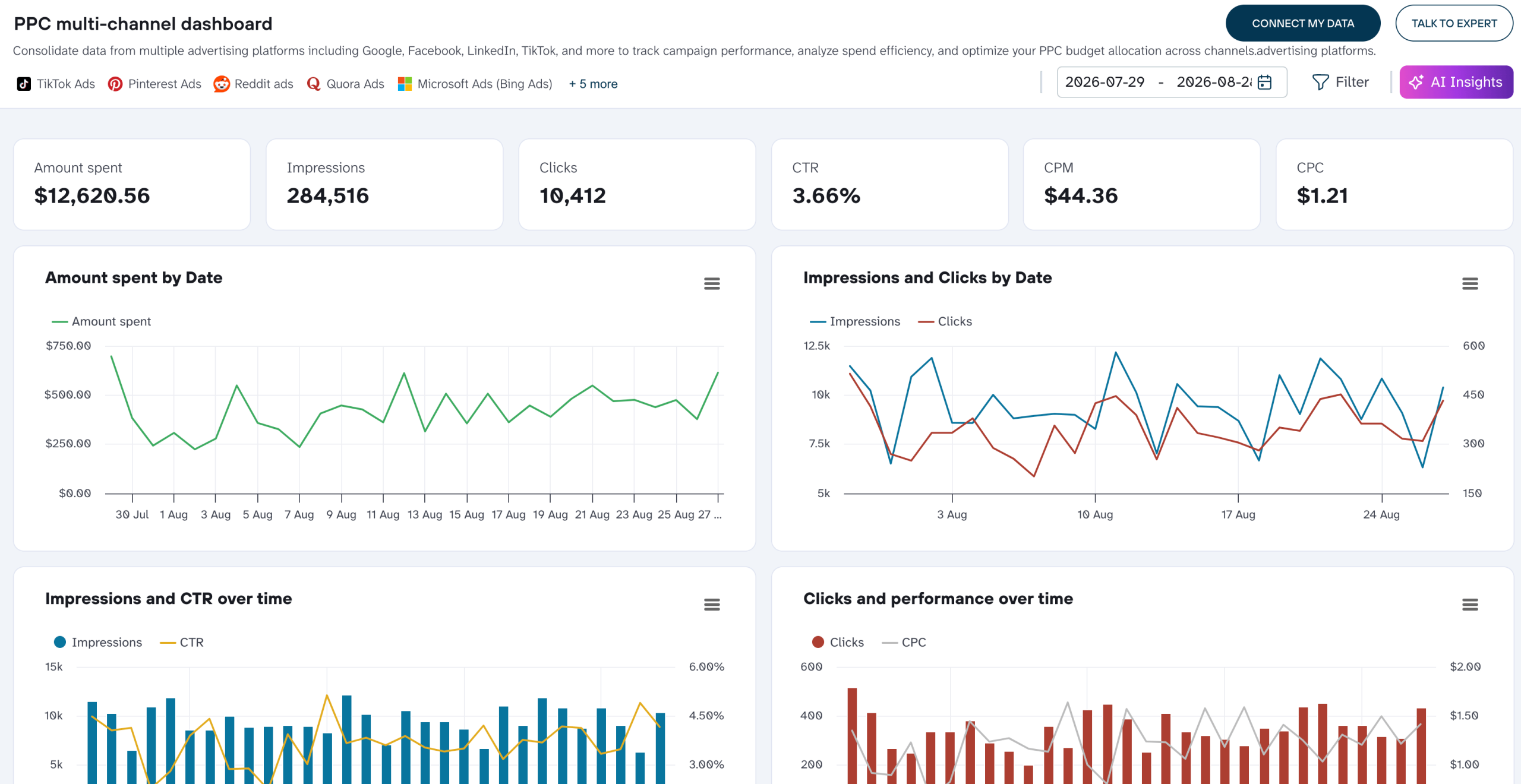Click the Microsoft Ads logo icon
The image size is (1521, 784).
pos(405,84)
